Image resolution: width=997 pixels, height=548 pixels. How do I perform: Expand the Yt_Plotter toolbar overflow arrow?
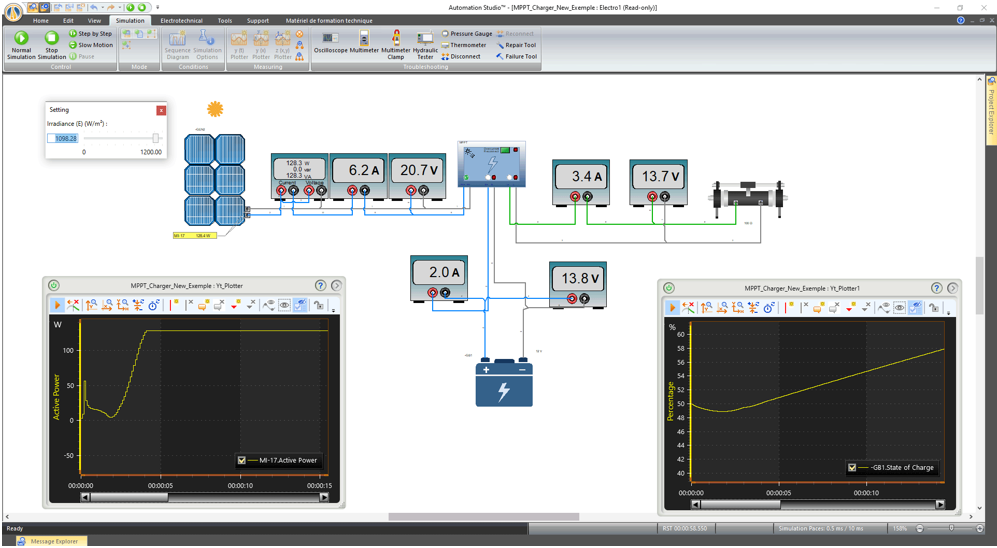(333, 310)
